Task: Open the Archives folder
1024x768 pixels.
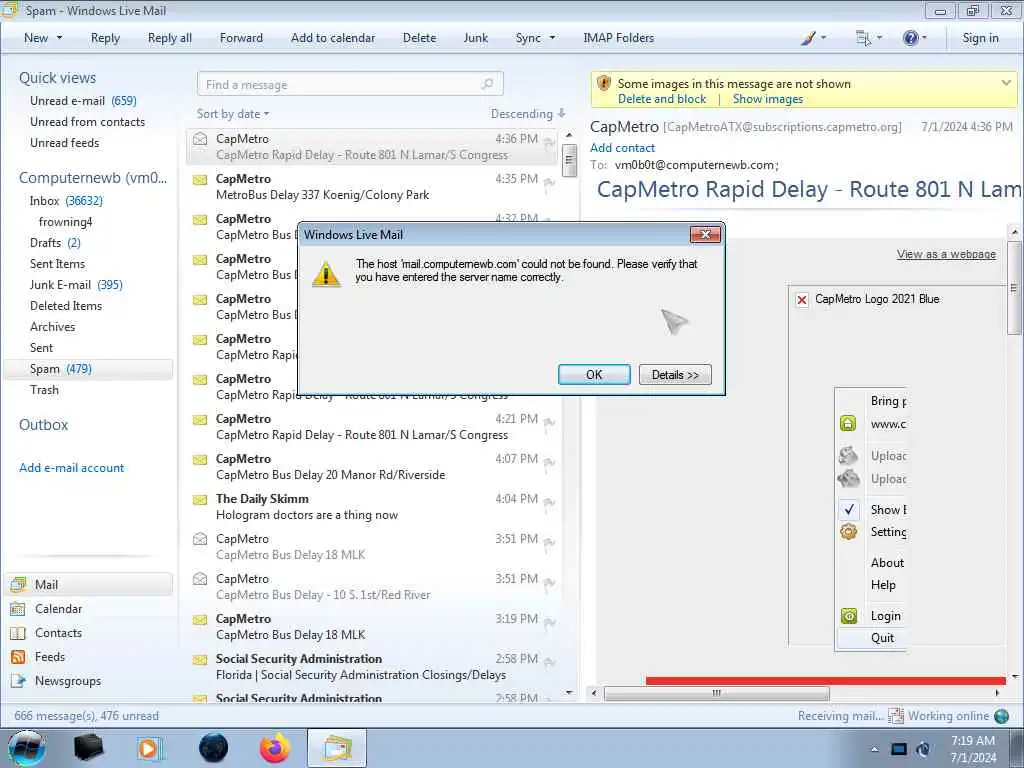Action: (52, 327)
